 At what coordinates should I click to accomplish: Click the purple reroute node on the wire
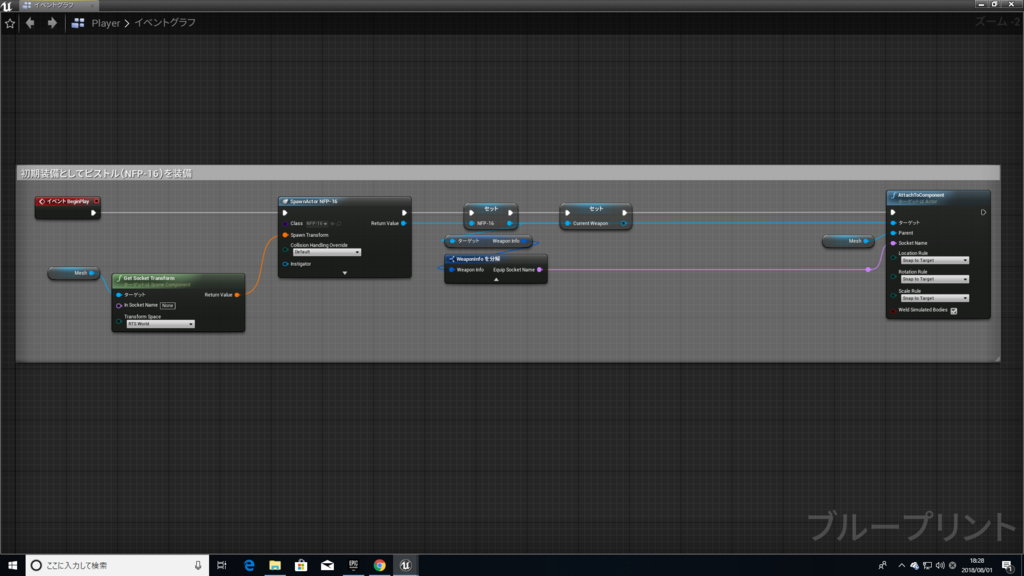pos(868,270)
